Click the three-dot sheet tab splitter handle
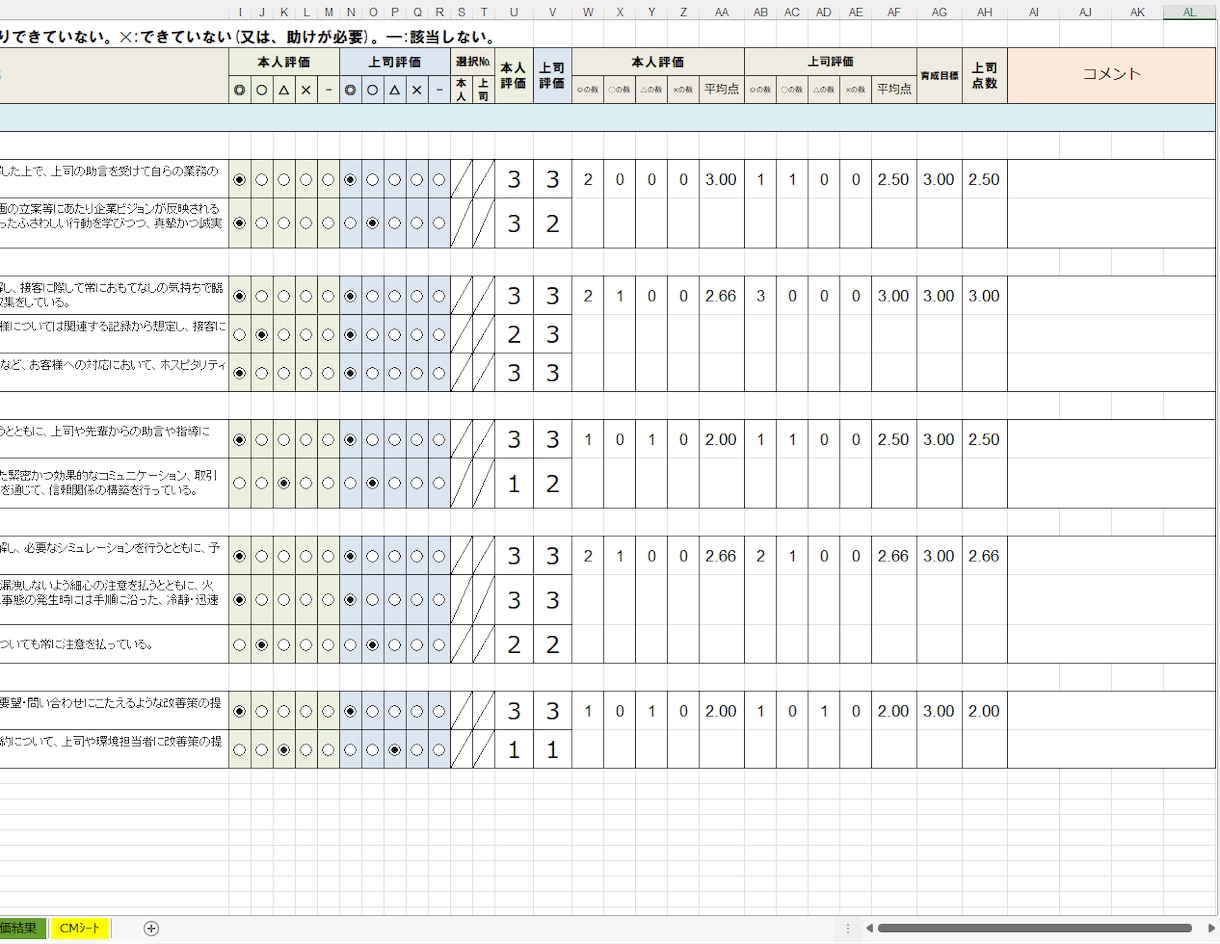The image size is (1220, 944). click(847, 928)
